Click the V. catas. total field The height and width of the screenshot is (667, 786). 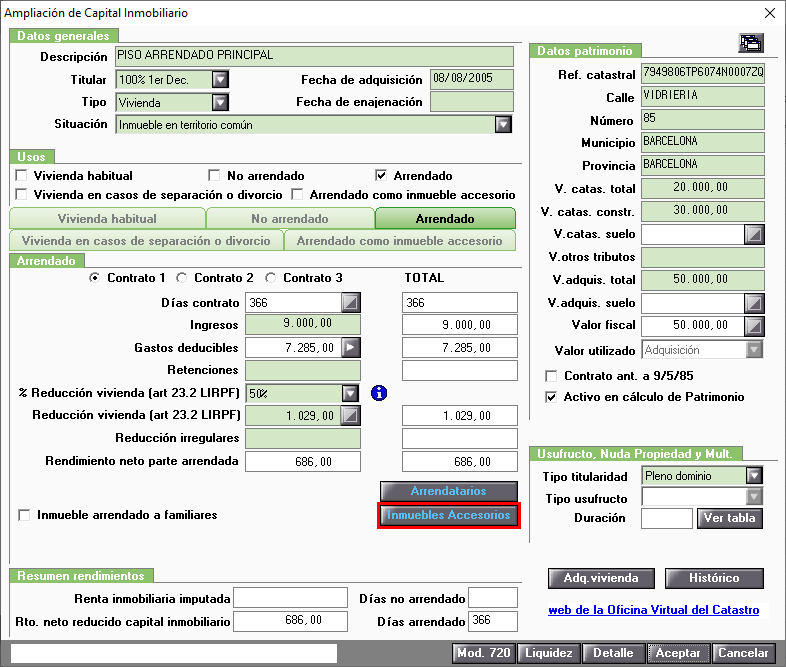[703, 188]
